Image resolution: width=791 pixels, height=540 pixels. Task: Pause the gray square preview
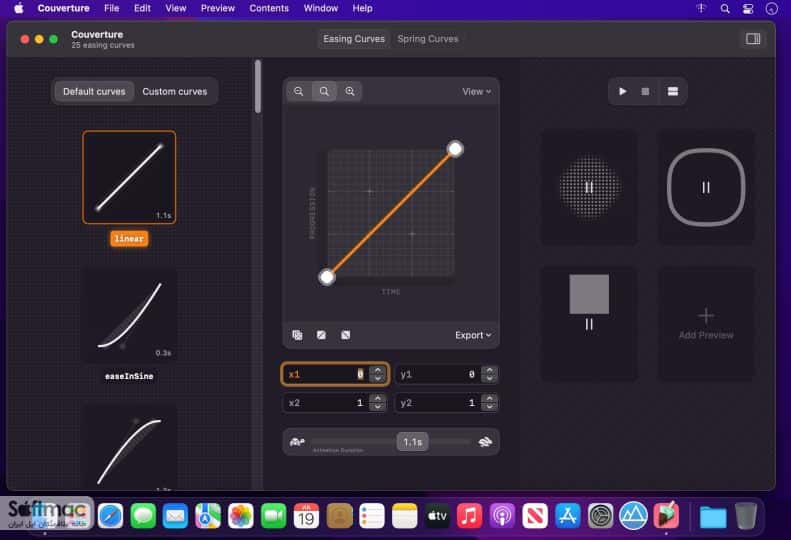(589, 323)
